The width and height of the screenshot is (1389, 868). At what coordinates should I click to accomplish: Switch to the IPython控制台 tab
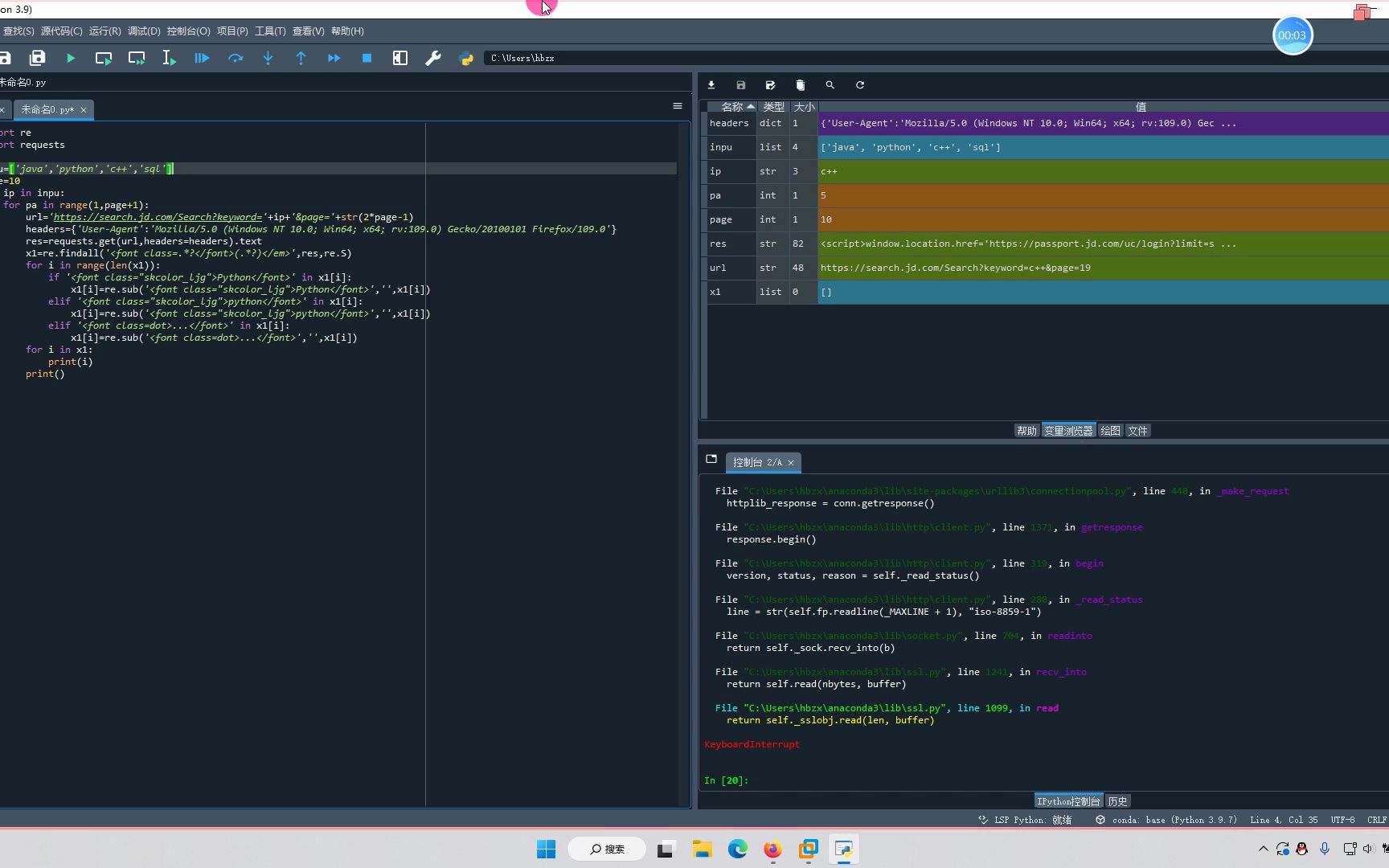1068,801
